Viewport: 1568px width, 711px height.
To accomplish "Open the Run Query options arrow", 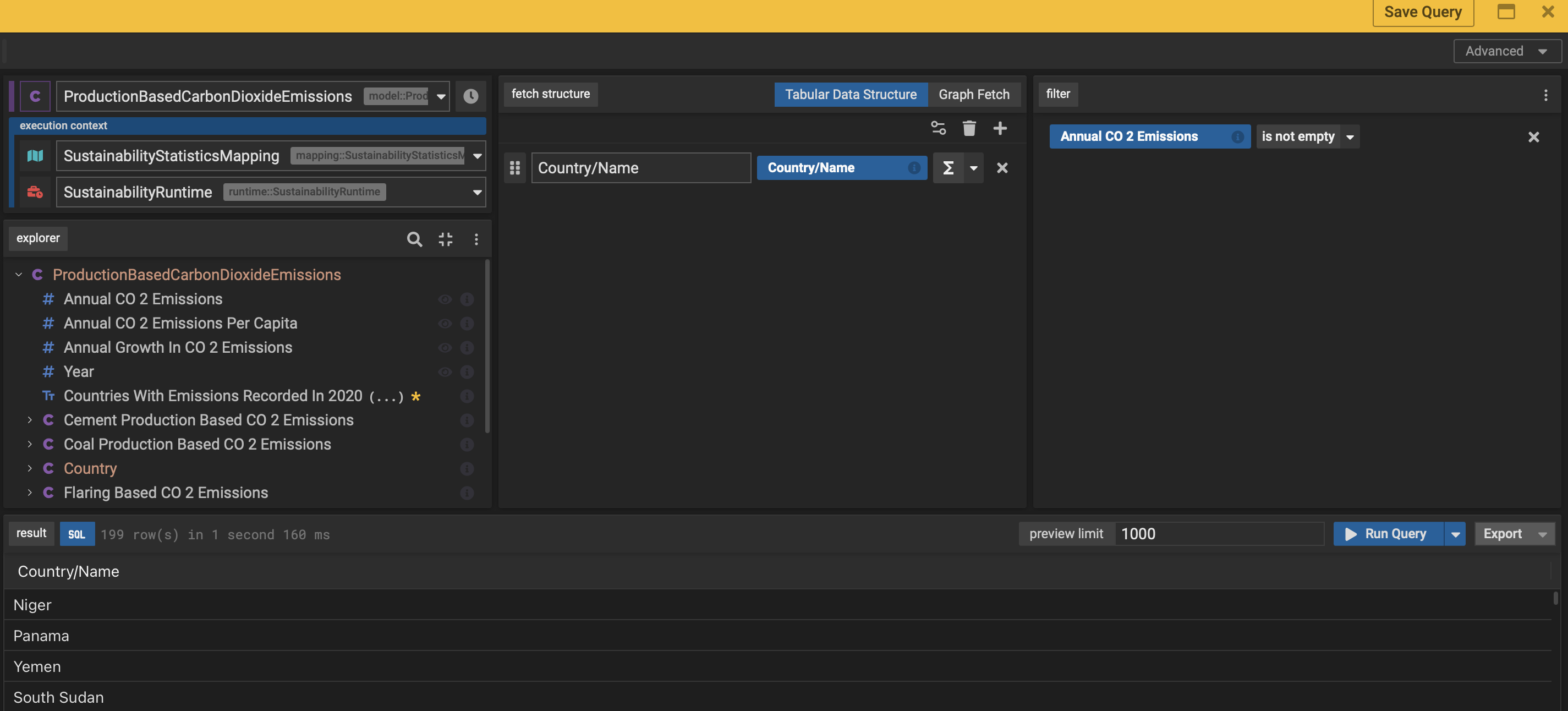I will click(x=1455, y=534).
